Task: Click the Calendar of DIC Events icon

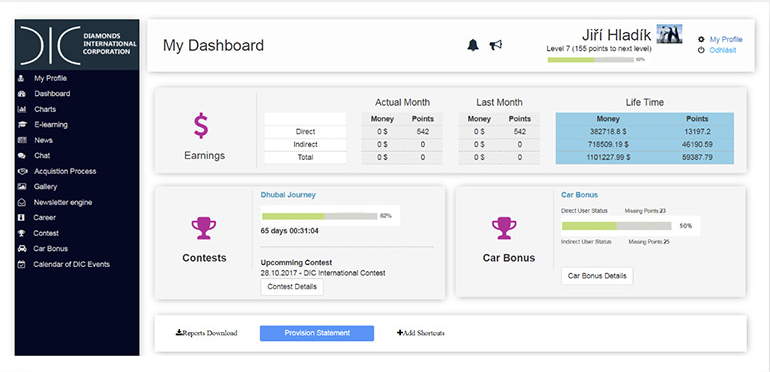Action: click(21, 264)
